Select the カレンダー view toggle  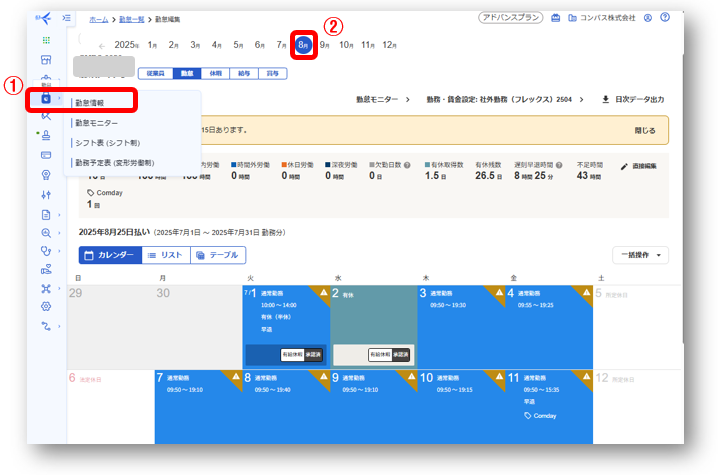coord(110,255)
